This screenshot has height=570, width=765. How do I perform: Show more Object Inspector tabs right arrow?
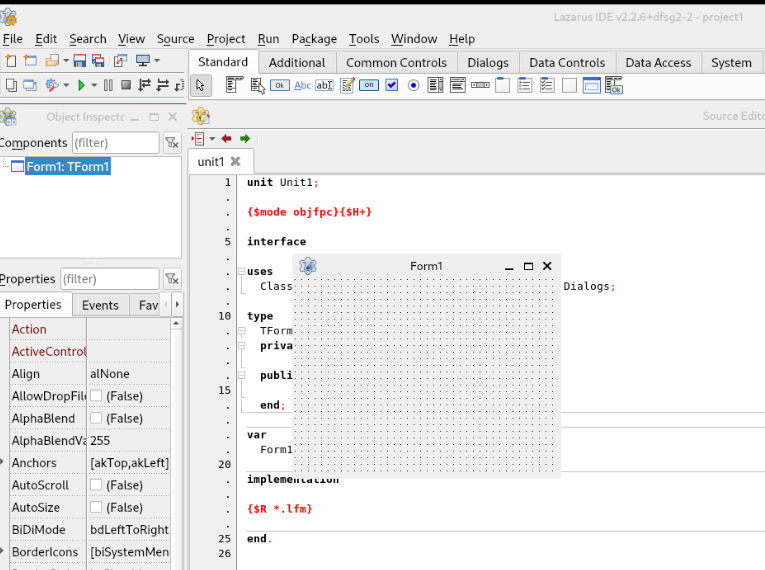pyautogui.click(x=177, y=305)
